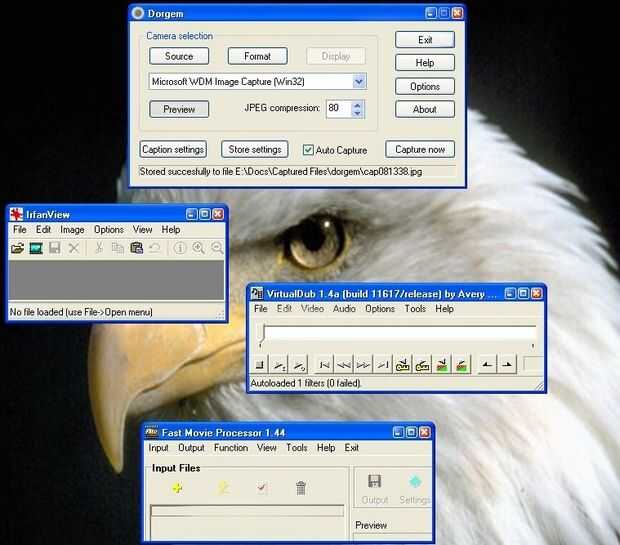
Task: Click Capture now in Dorgem
Action: [x=420, y=149]
